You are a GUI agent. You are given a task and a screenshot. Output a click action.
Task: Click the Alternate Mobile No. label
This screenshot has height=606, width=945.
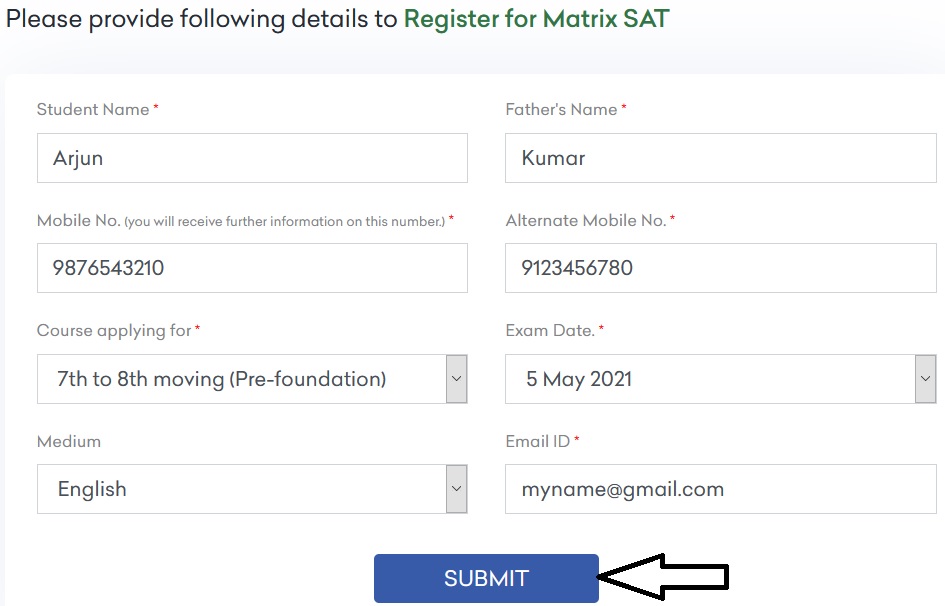(586, 220)
